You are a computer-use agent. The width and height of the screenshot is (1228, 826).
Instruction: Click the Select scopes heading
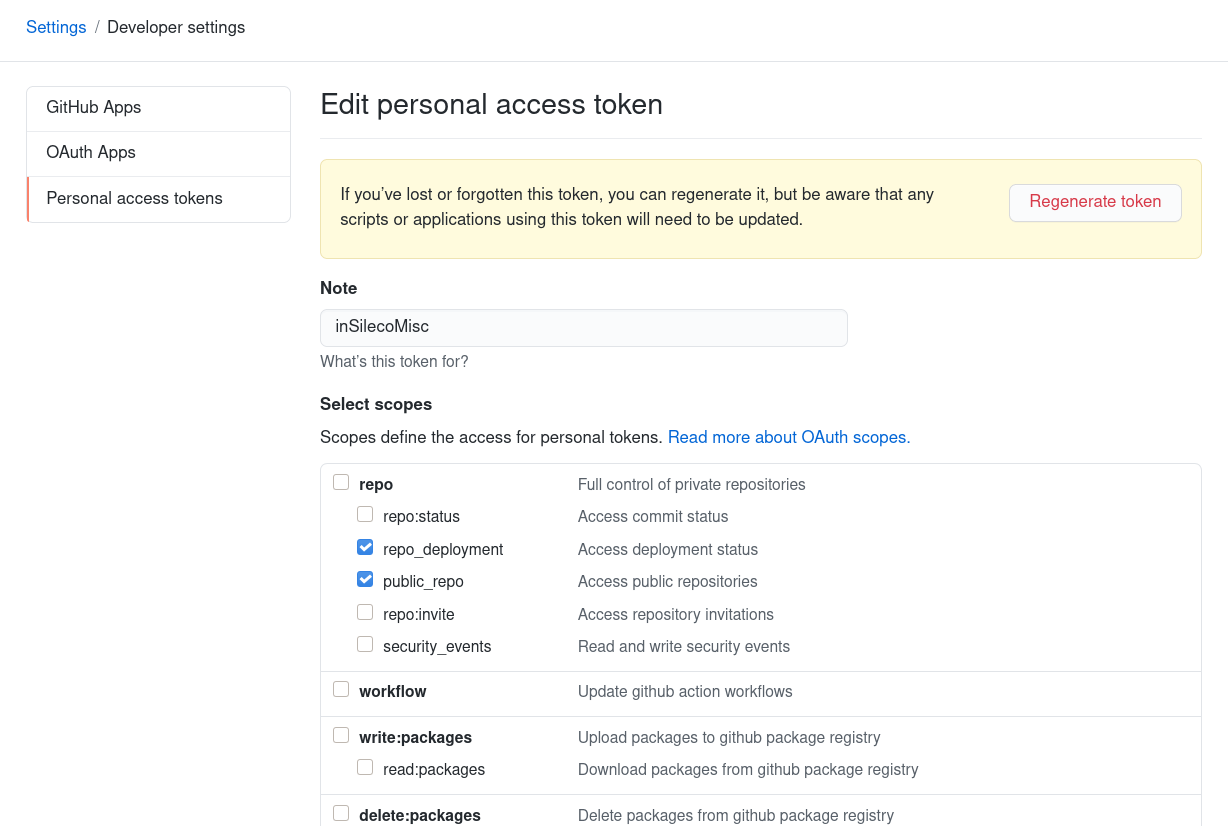(376, 404)
